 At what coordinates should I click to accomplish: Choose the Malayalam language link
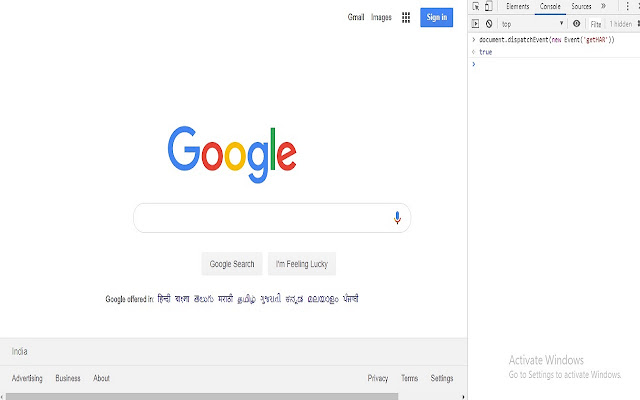point(323,299)
